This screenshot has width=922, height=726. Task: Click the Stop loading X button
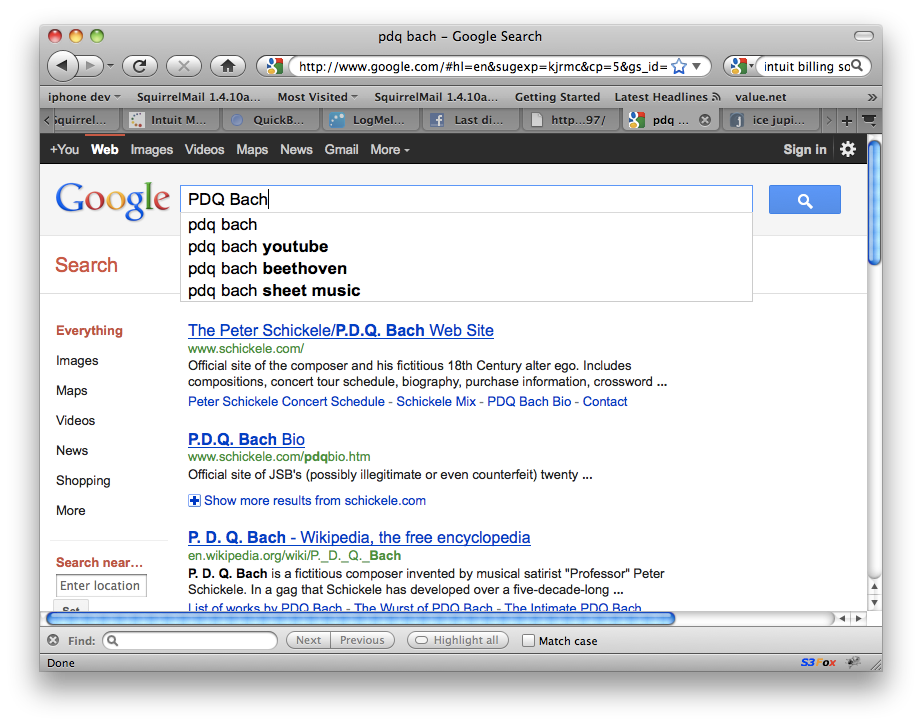(183, 66)
